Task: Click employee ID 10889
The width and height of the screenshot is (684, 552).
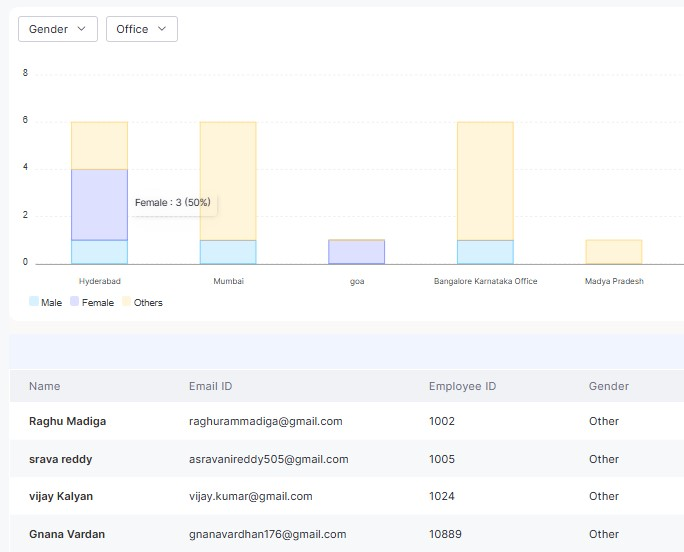Action: [x=445, y=534]
